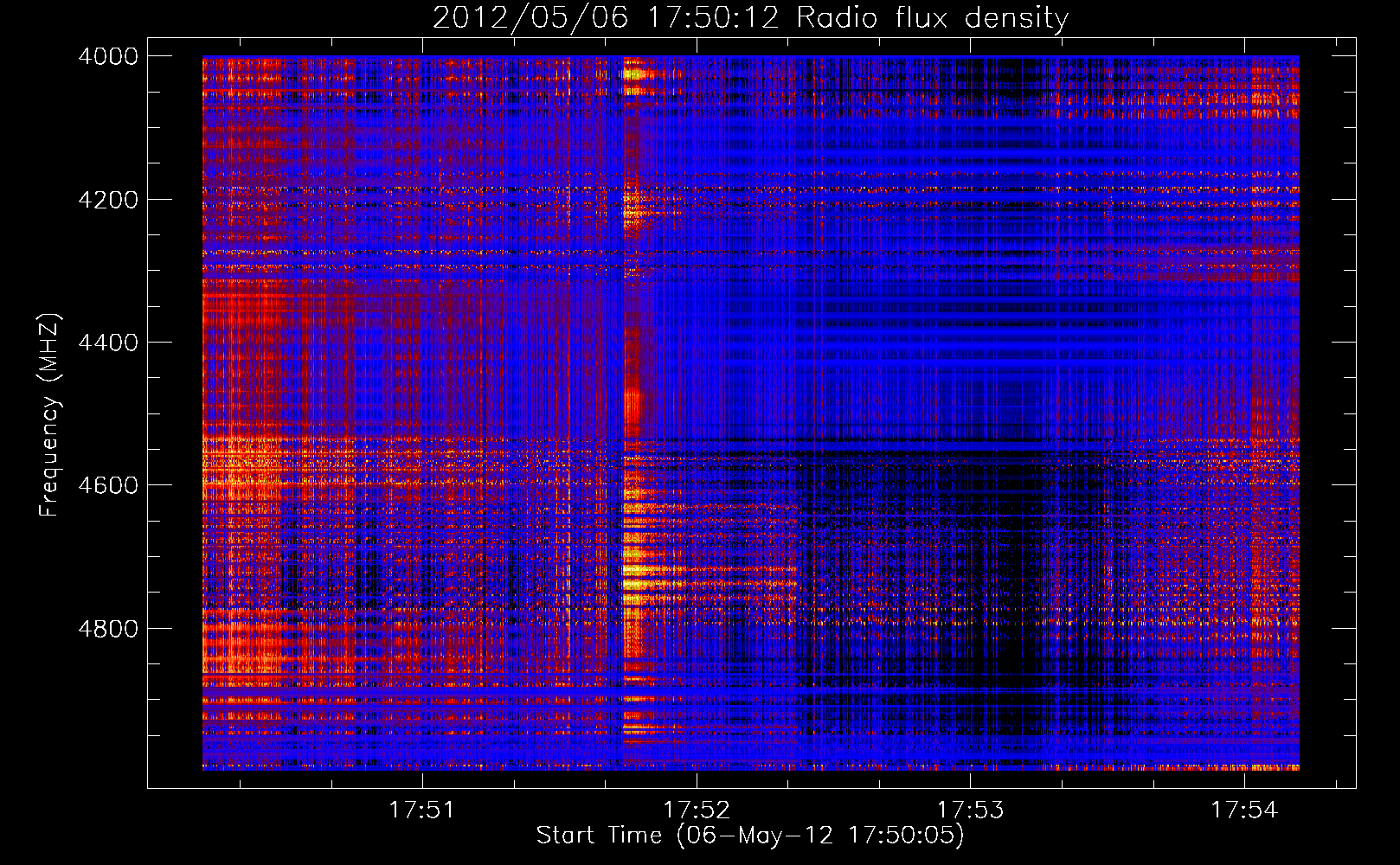Click the 4000 frequency tick label

pyautogui.click(x=108, y=56)
